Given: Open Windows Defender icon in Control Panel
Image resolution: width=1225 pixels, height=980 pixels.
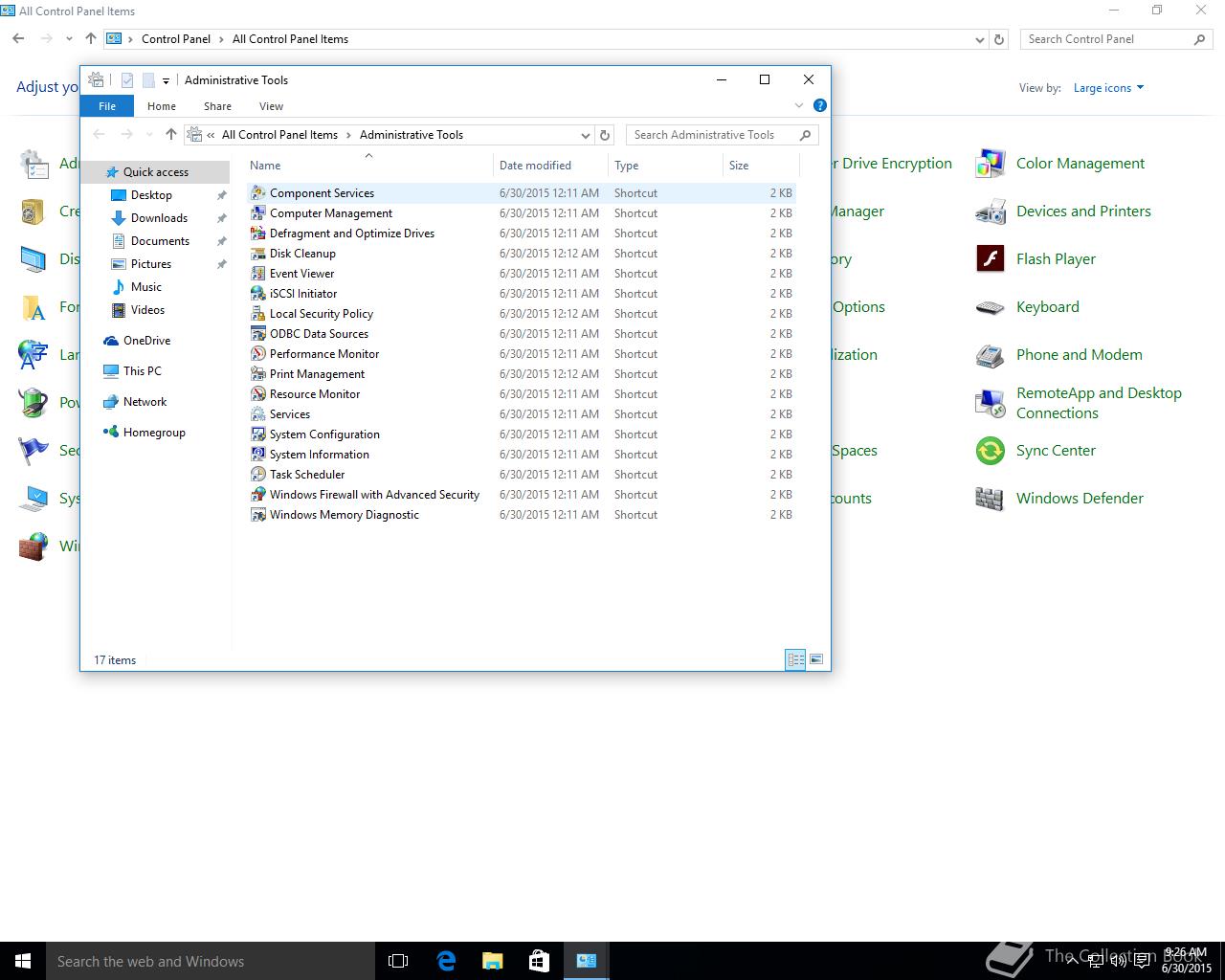Looking at the screenshot, I should point(990,499).
